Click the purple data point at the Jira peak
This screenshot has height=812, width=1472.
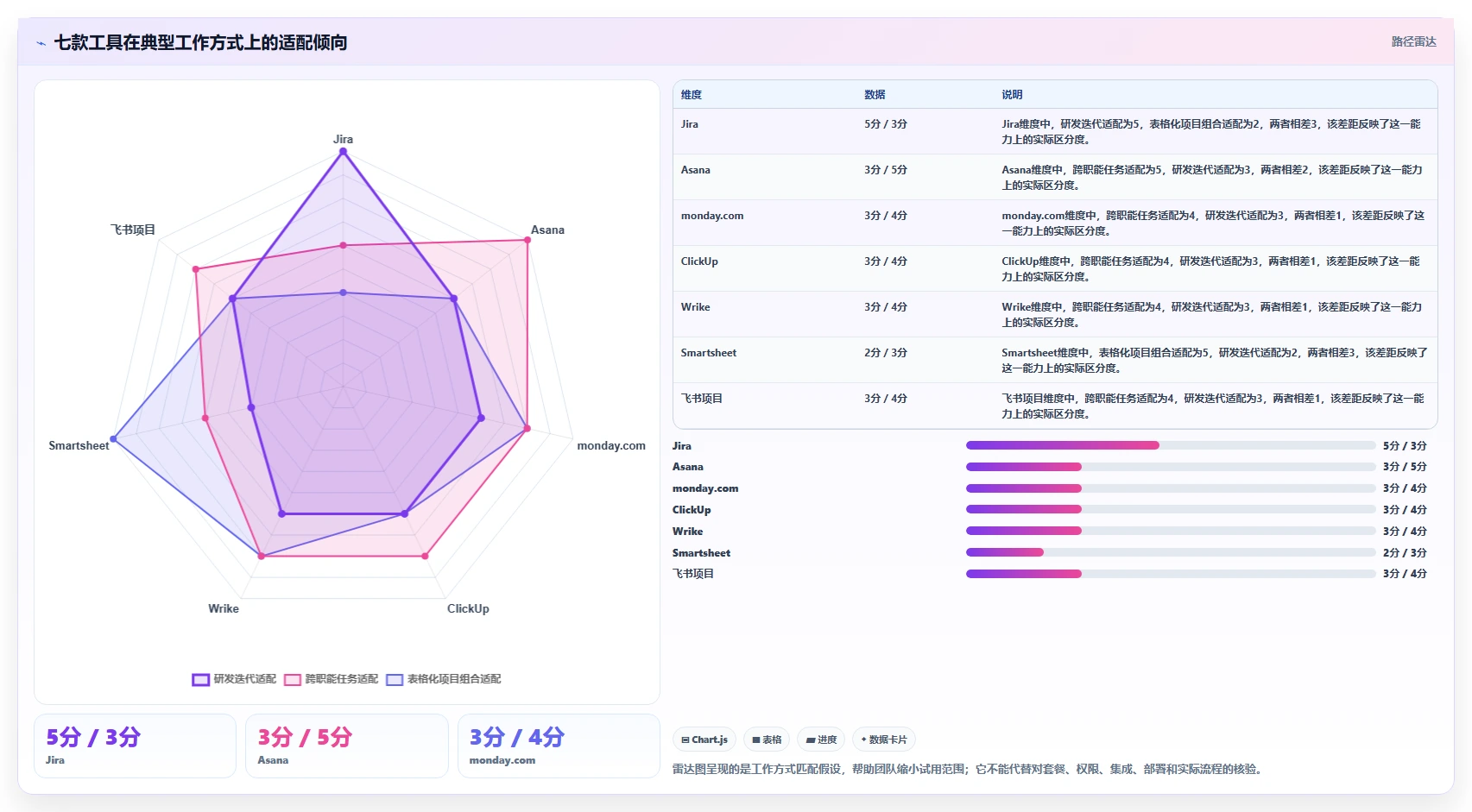[343, 151]
